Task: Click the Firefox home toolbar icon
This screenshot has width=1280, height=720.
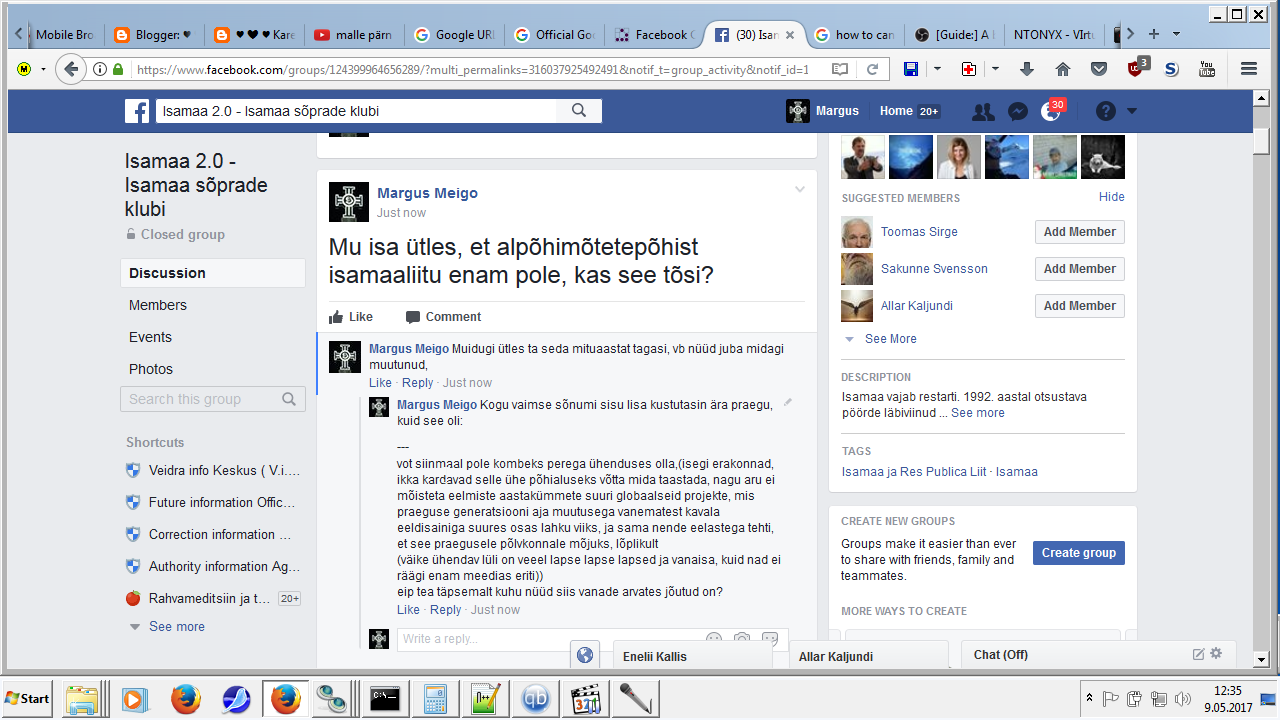Action: [x=1063, y=69]
